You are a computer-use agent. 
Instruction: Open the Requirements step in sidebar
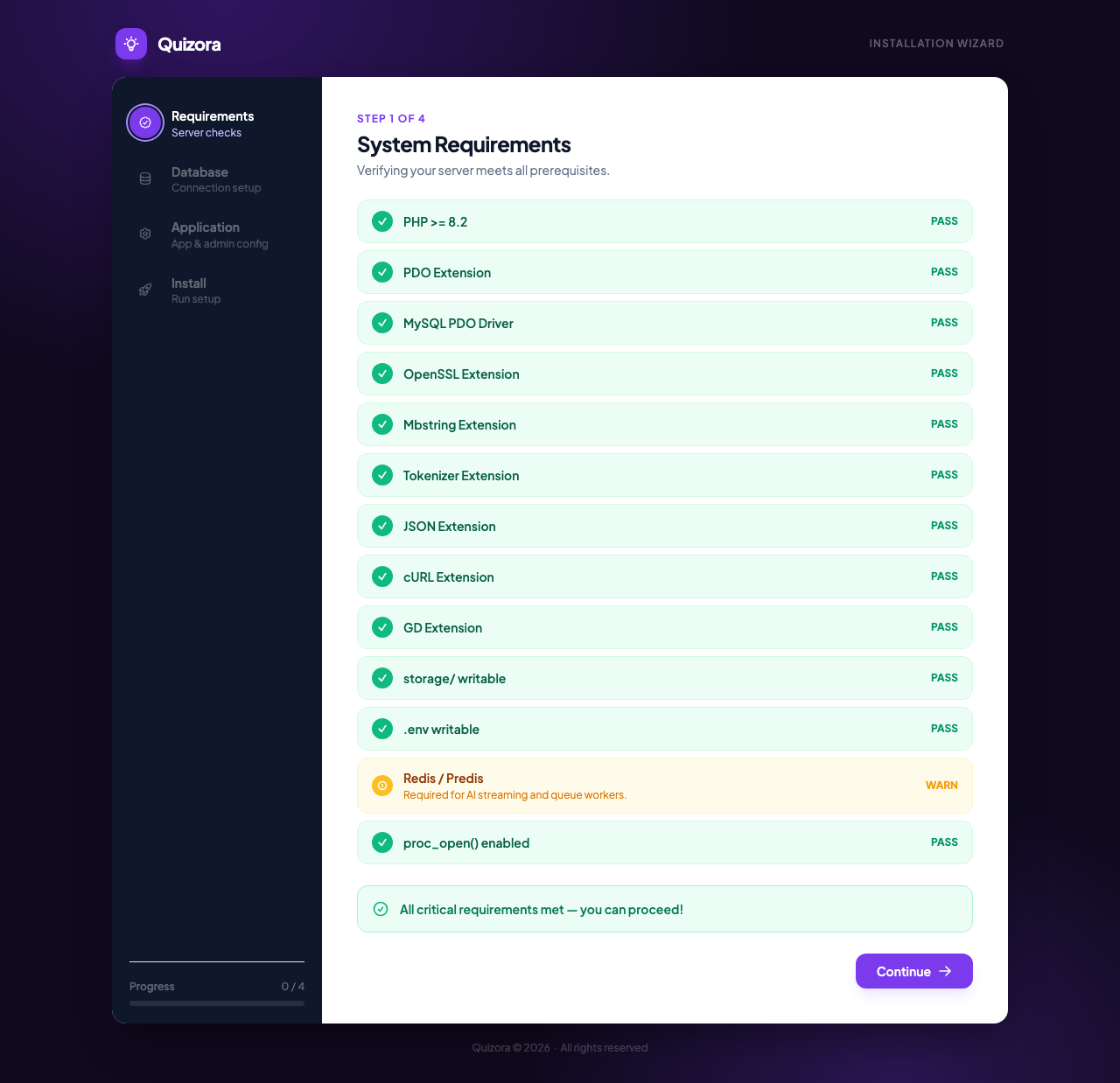217,123
